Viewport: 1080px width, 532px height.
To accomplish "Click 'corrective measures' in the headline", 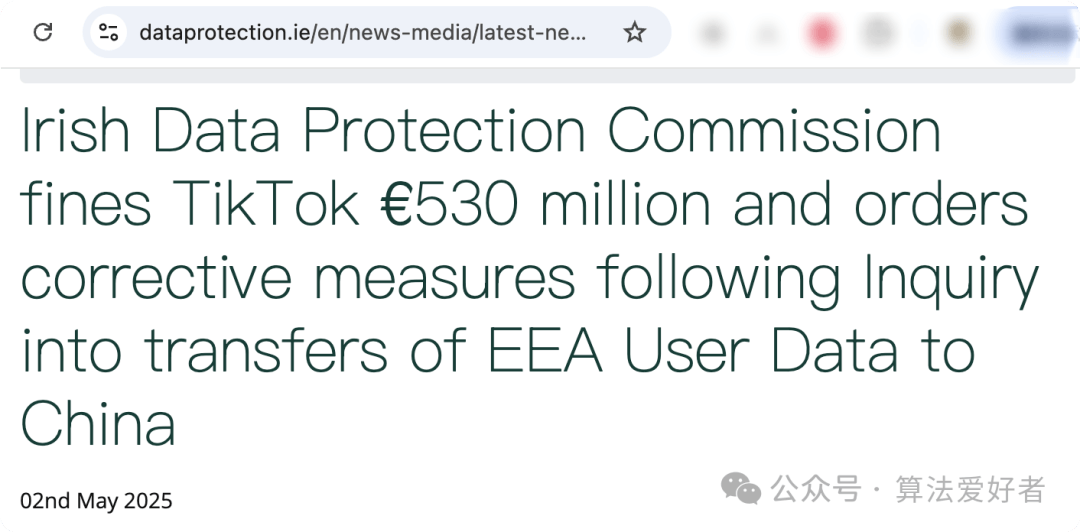I will [298, 277].
